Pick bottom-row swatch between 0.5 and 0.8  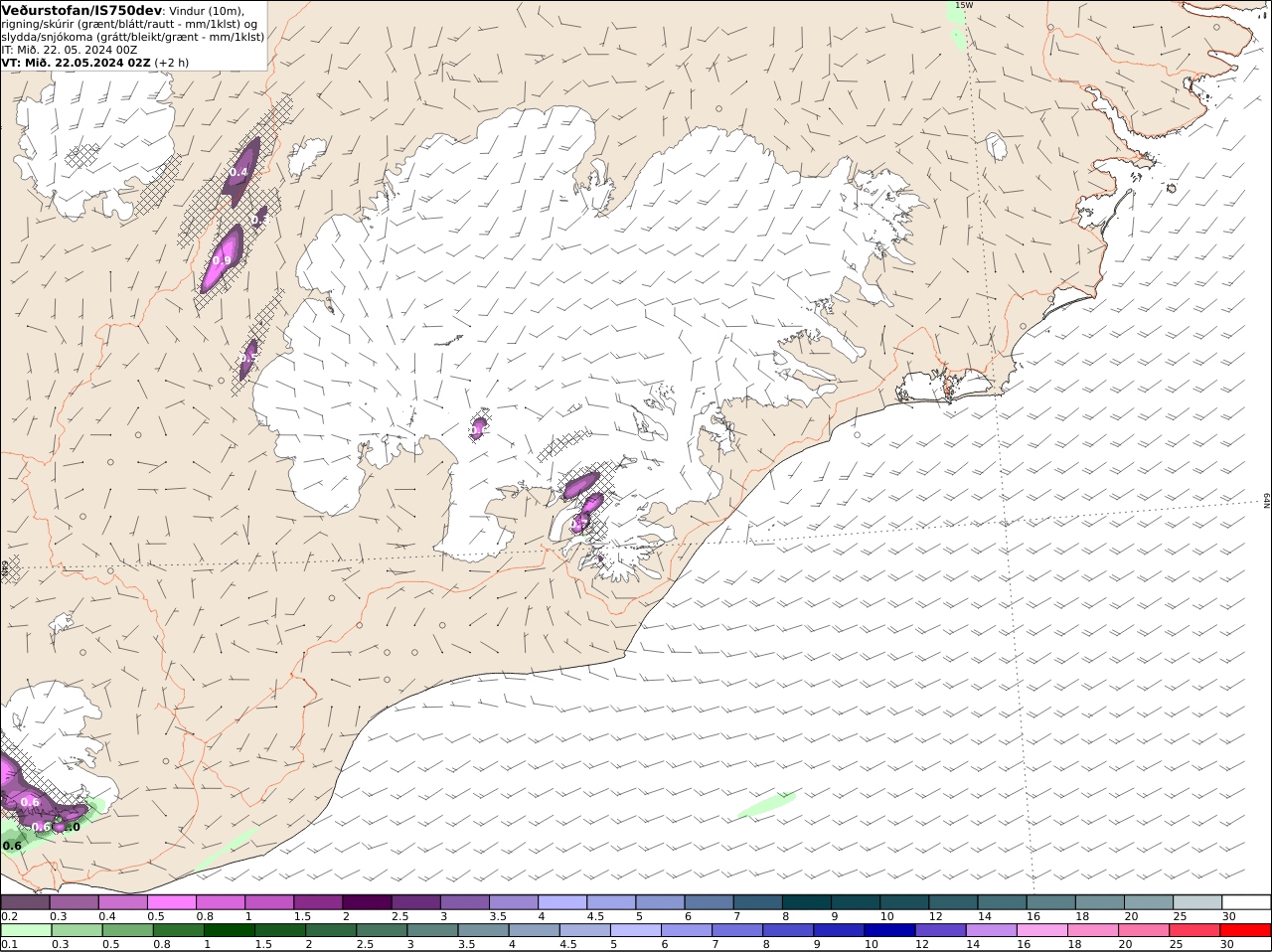127,931
